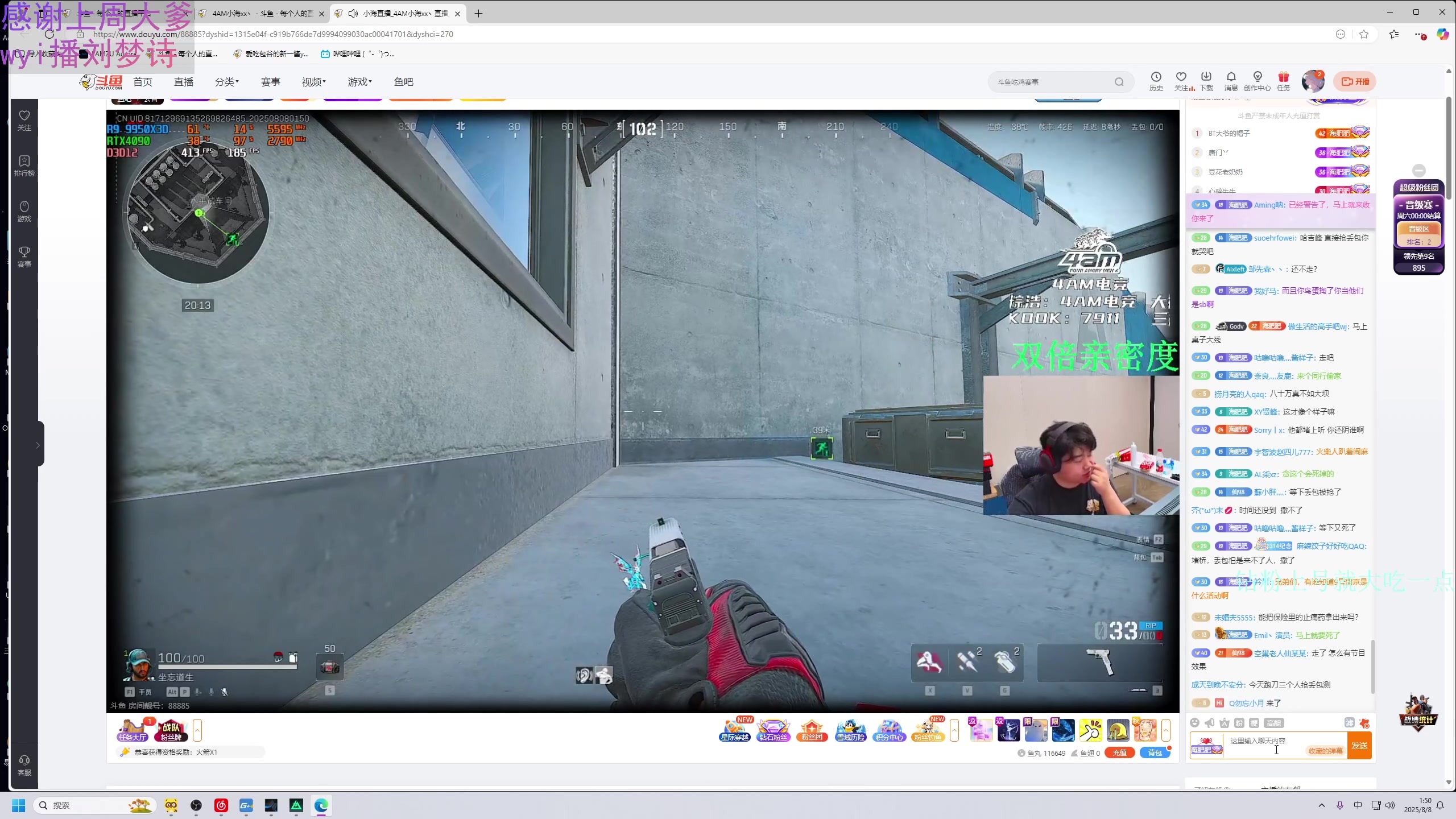Open the 任务大厅 icon below the video
This screenshot has width=1456, height=819.
tap(133, 730)
